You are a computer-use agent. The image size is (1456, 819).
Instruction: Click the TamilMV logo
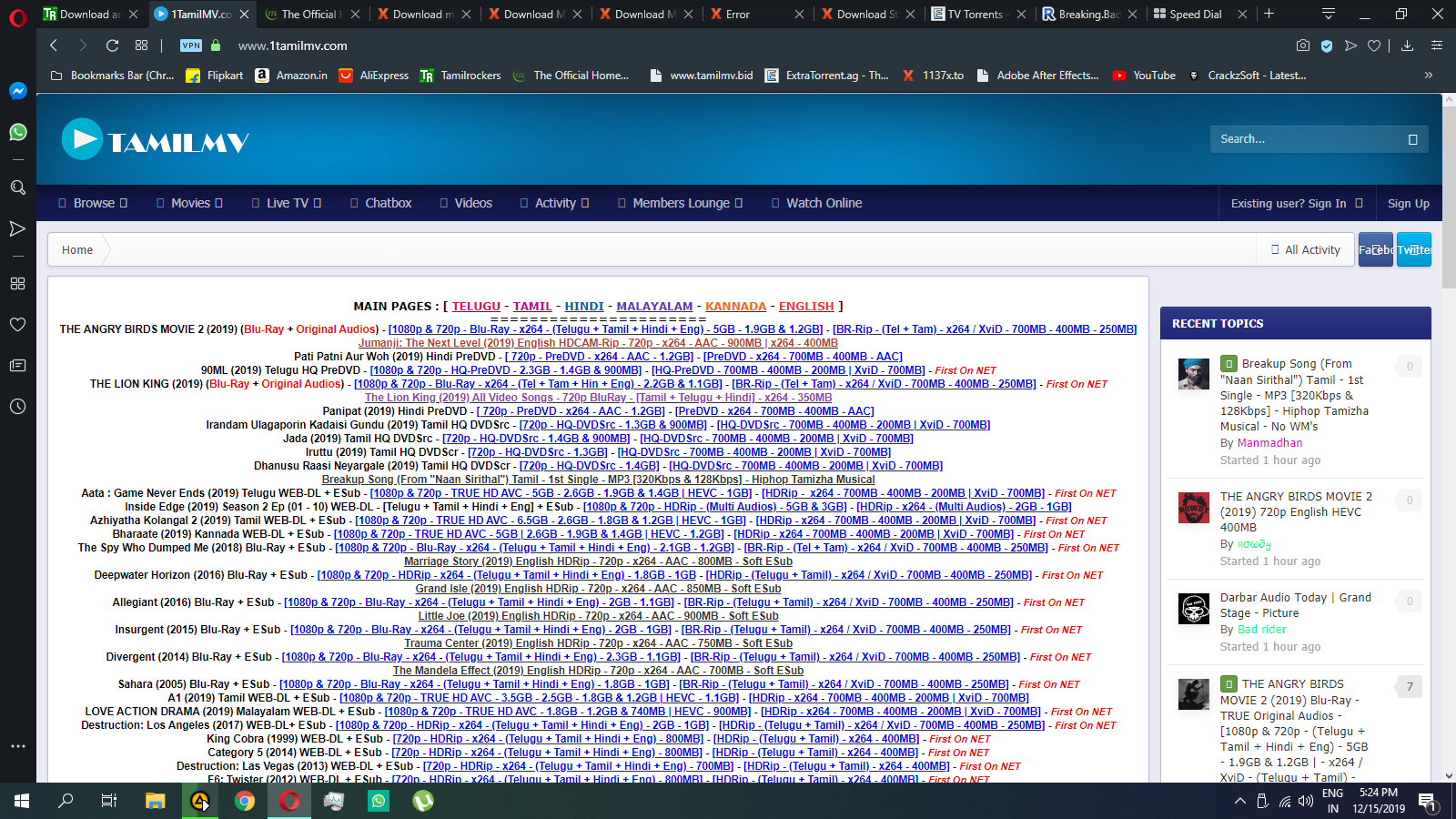(x=155, y=140)
